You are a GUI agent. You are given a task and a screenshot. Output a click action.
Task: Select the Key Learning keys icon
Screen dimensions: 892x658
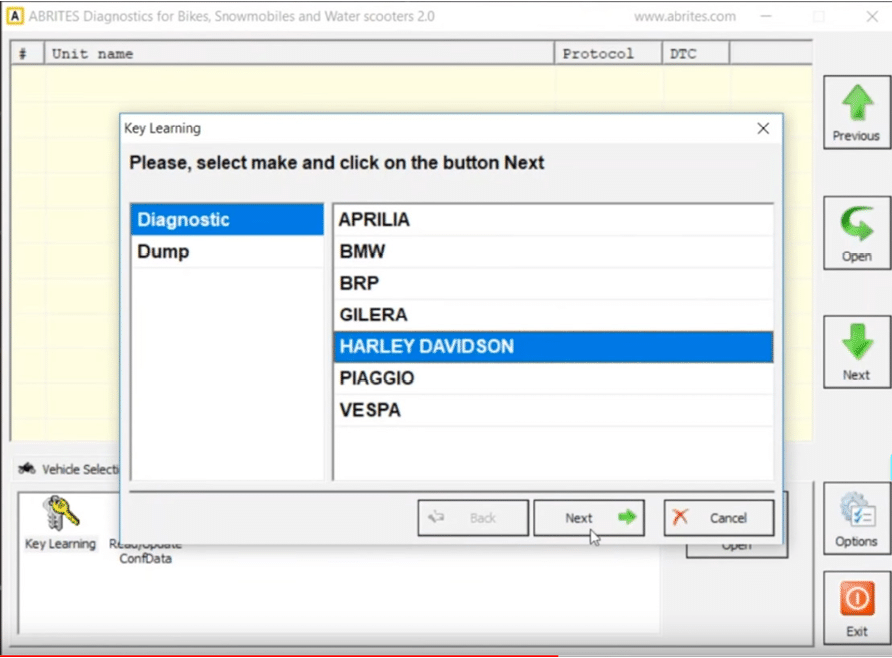pyautogui.click(x=60, y=513)
